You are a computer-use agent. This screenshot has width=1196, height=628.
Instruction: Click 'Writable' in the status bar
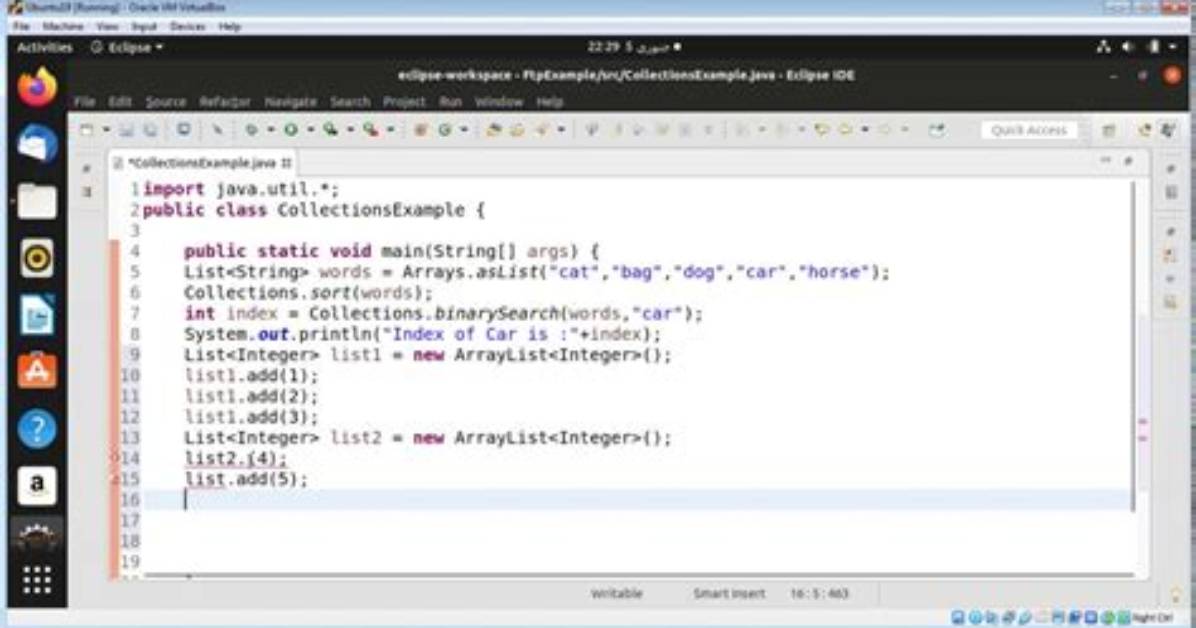[x=616, y=594]
